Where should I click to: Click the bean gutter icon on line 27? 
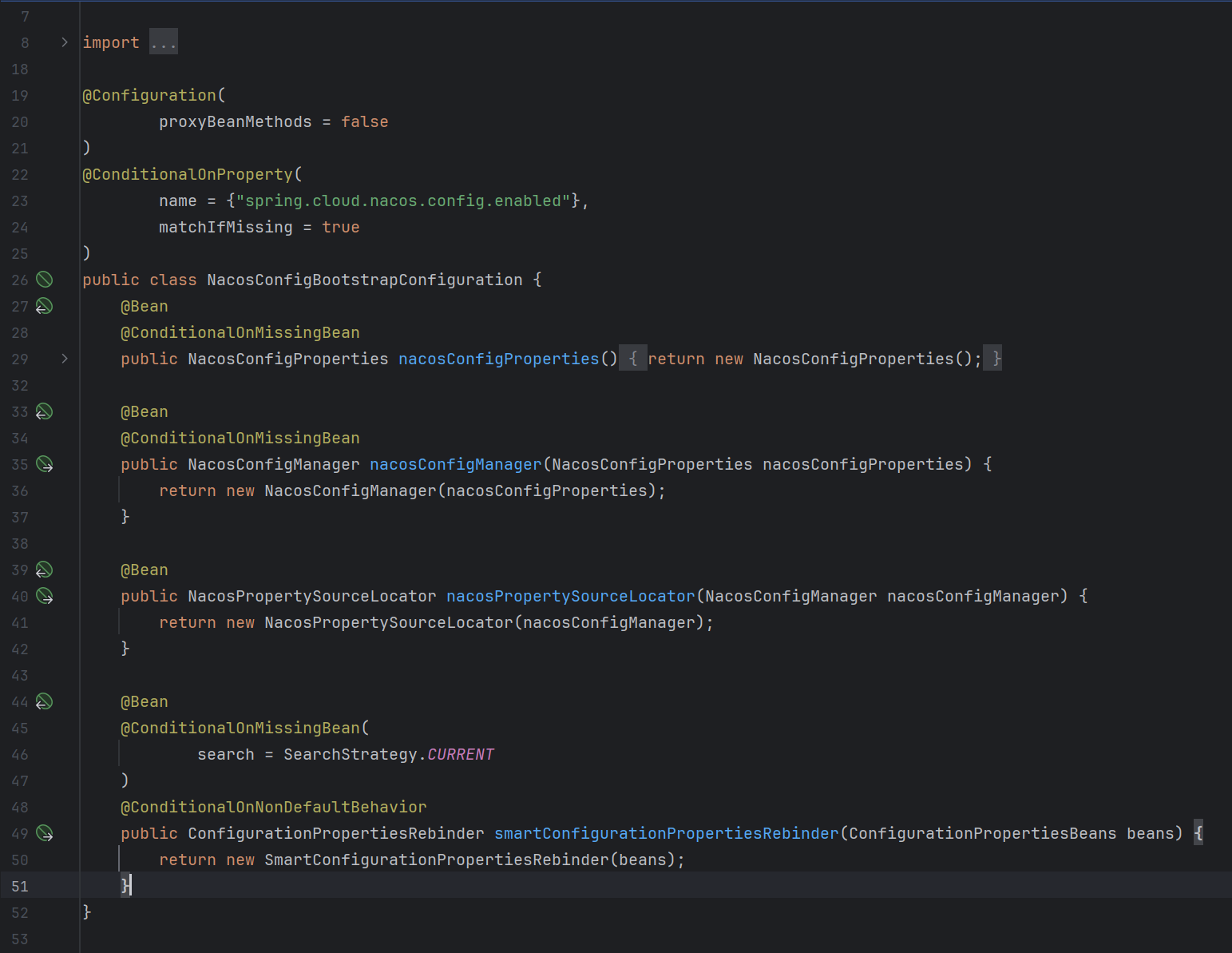coord(45,306)
